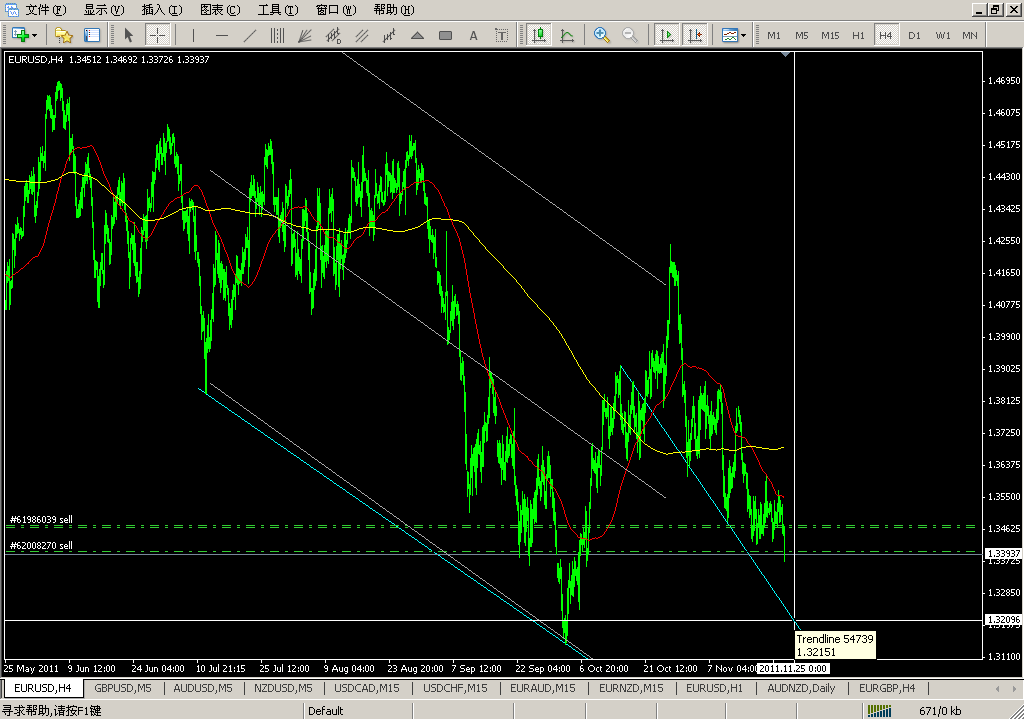Switch to the GBPUSD,M5 chart tab
Screen dimensions: 1024x719
122,688
